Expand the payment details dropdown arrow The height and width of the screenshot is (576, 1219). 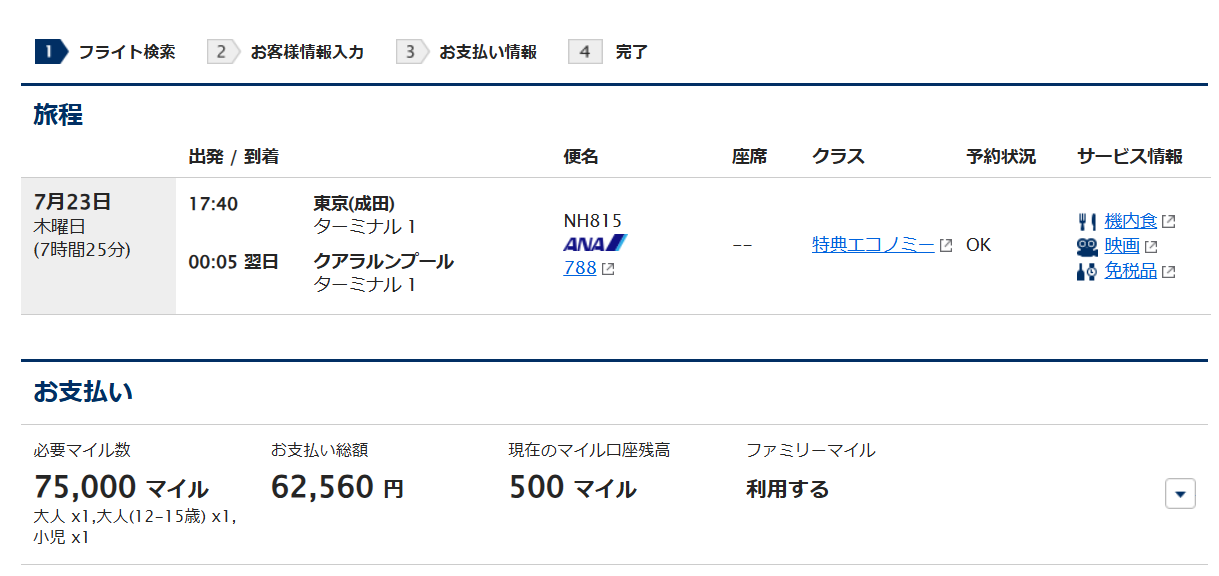pyautogui.click(x=1180, y=493)
